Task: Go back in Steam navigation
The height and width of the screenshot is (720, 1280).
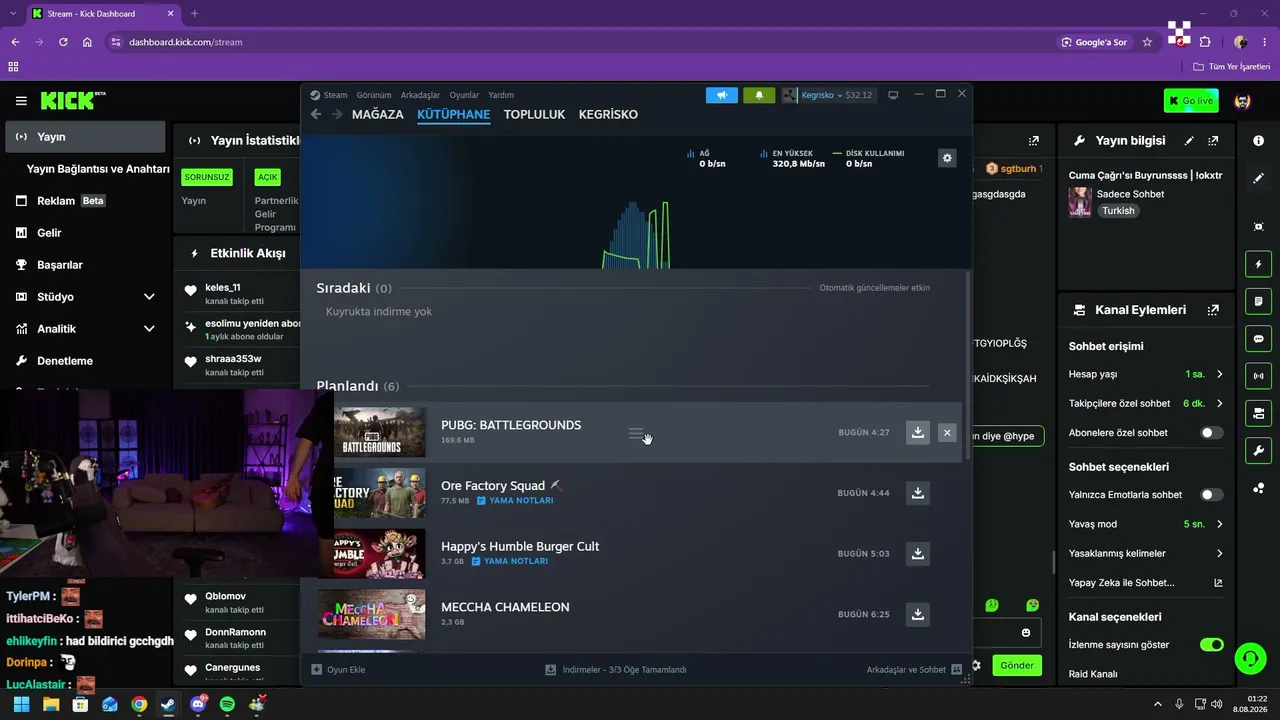Action: (x=316, y=114)
